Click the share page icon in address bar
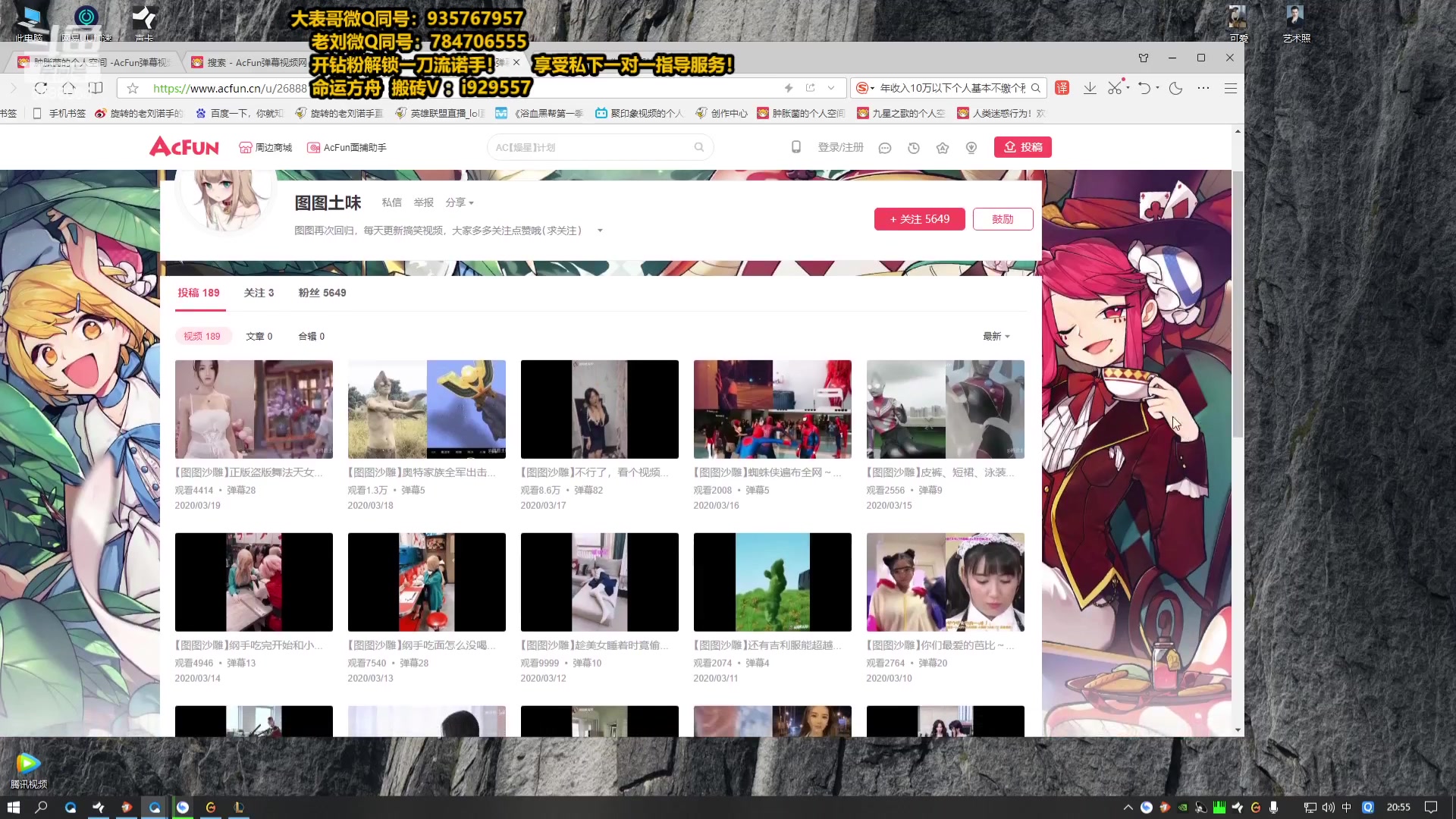Screen dimensions: 1456x819 (810, 88)
